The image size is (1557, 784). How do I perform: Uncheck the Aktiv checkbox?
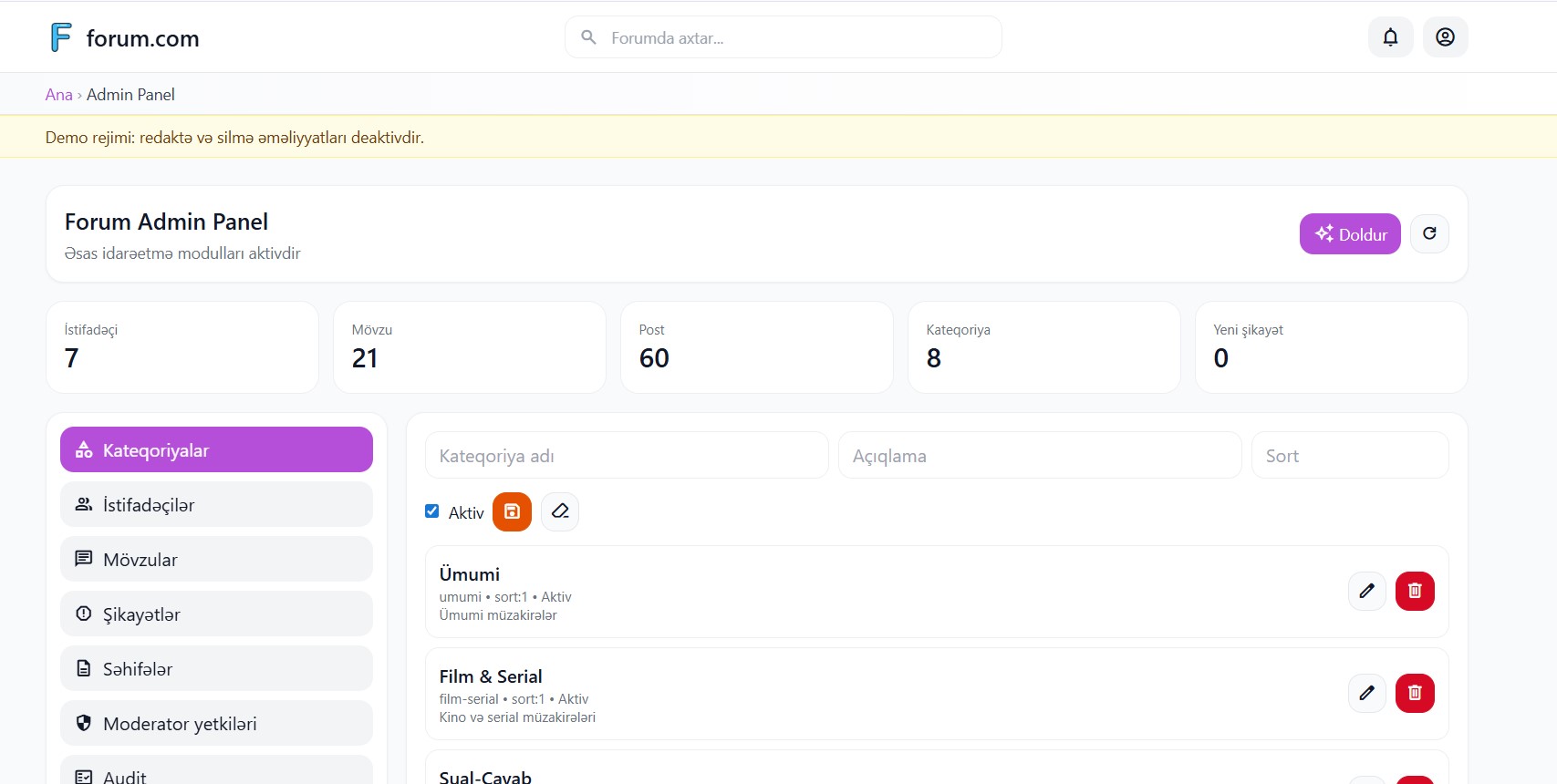point(432,511)
